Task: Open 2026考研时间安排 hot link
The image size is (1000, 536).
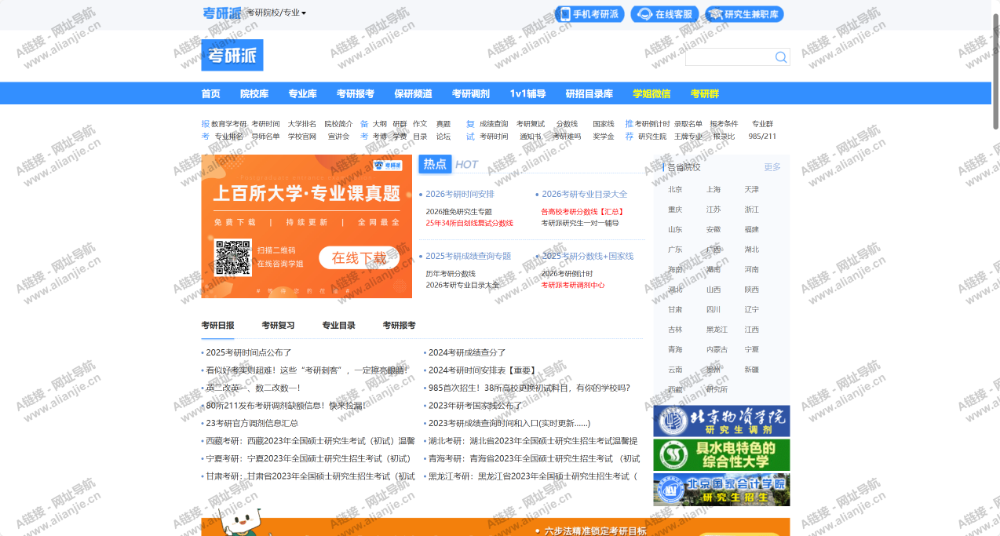Action: click(x=460, y=194)
